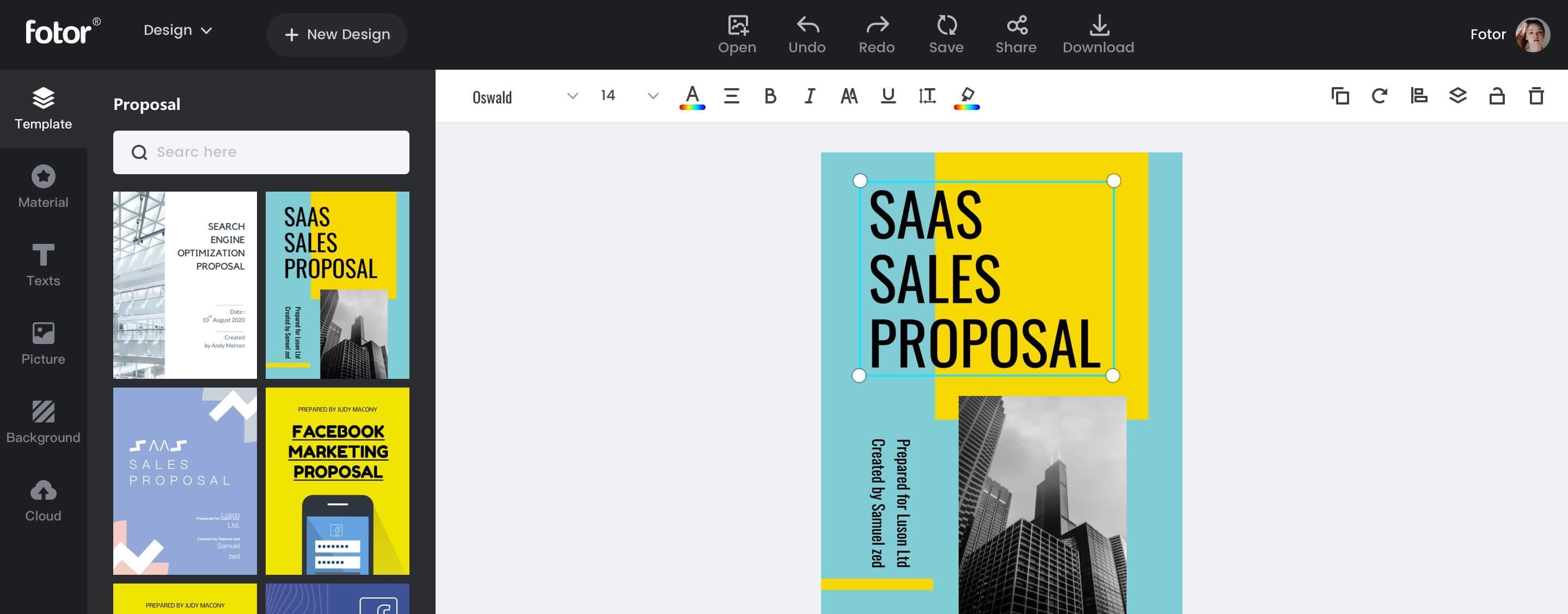1568x614 pixels.
Task: Open the text highlight color tool
Action: 966,96
